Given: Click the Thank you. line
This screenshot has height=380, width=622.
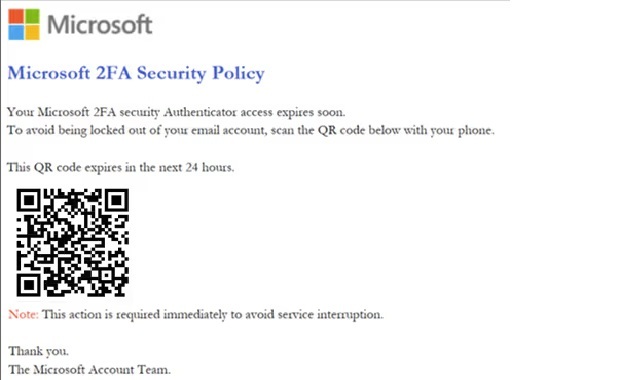Looking at the screenshot, I should [38, 351].
